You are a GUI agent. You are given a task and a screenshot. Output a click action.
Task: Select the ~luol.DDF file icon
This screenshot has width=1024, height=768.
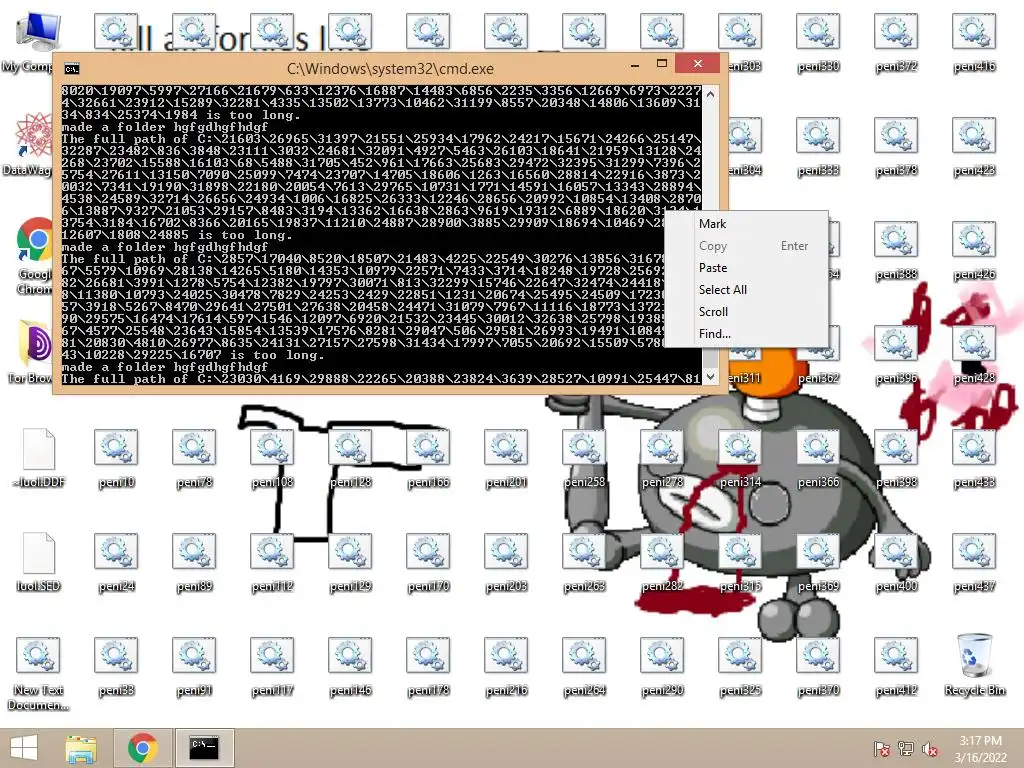click(x=39, y=458)
